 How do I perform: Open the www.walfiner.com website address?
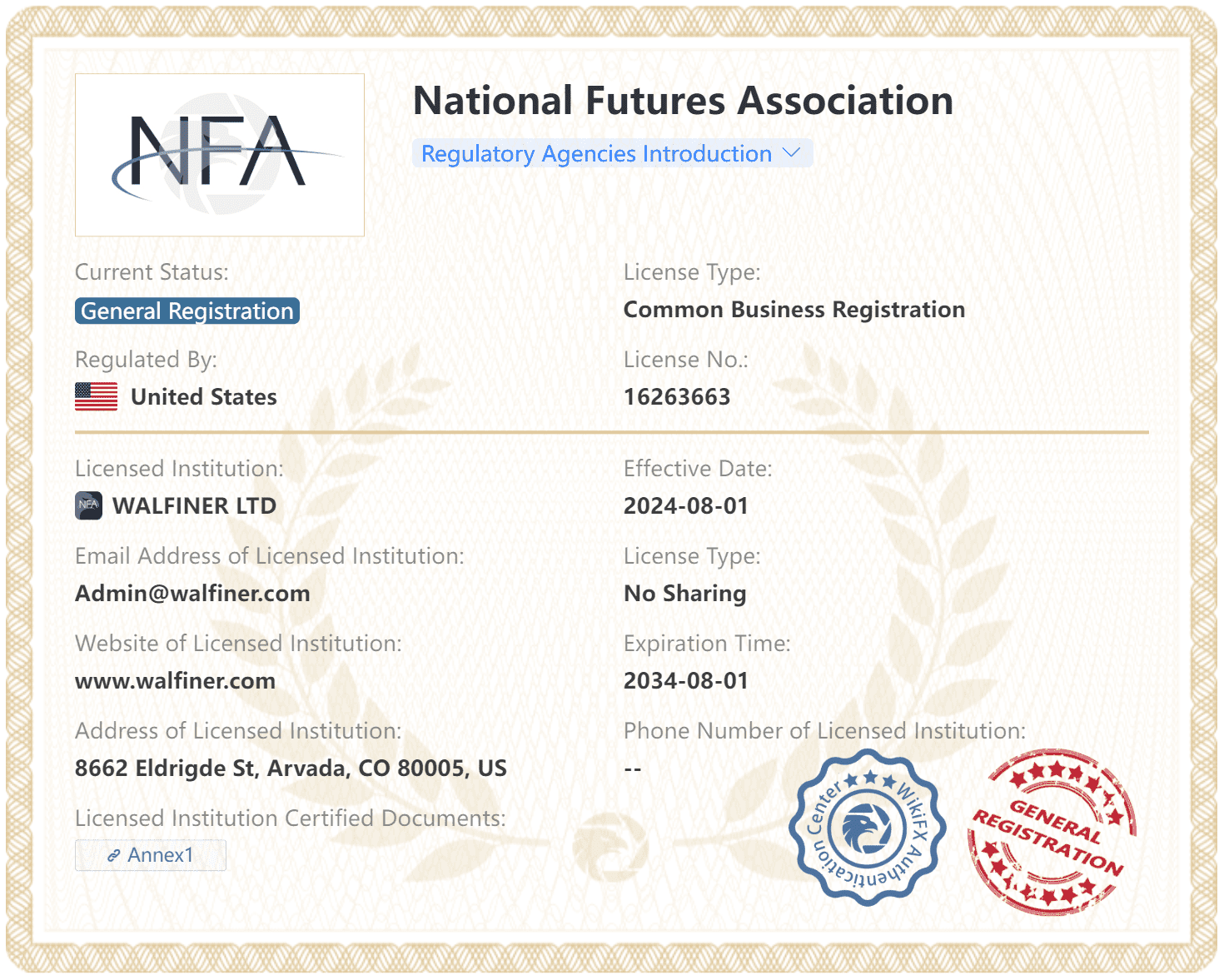(175, 680)
